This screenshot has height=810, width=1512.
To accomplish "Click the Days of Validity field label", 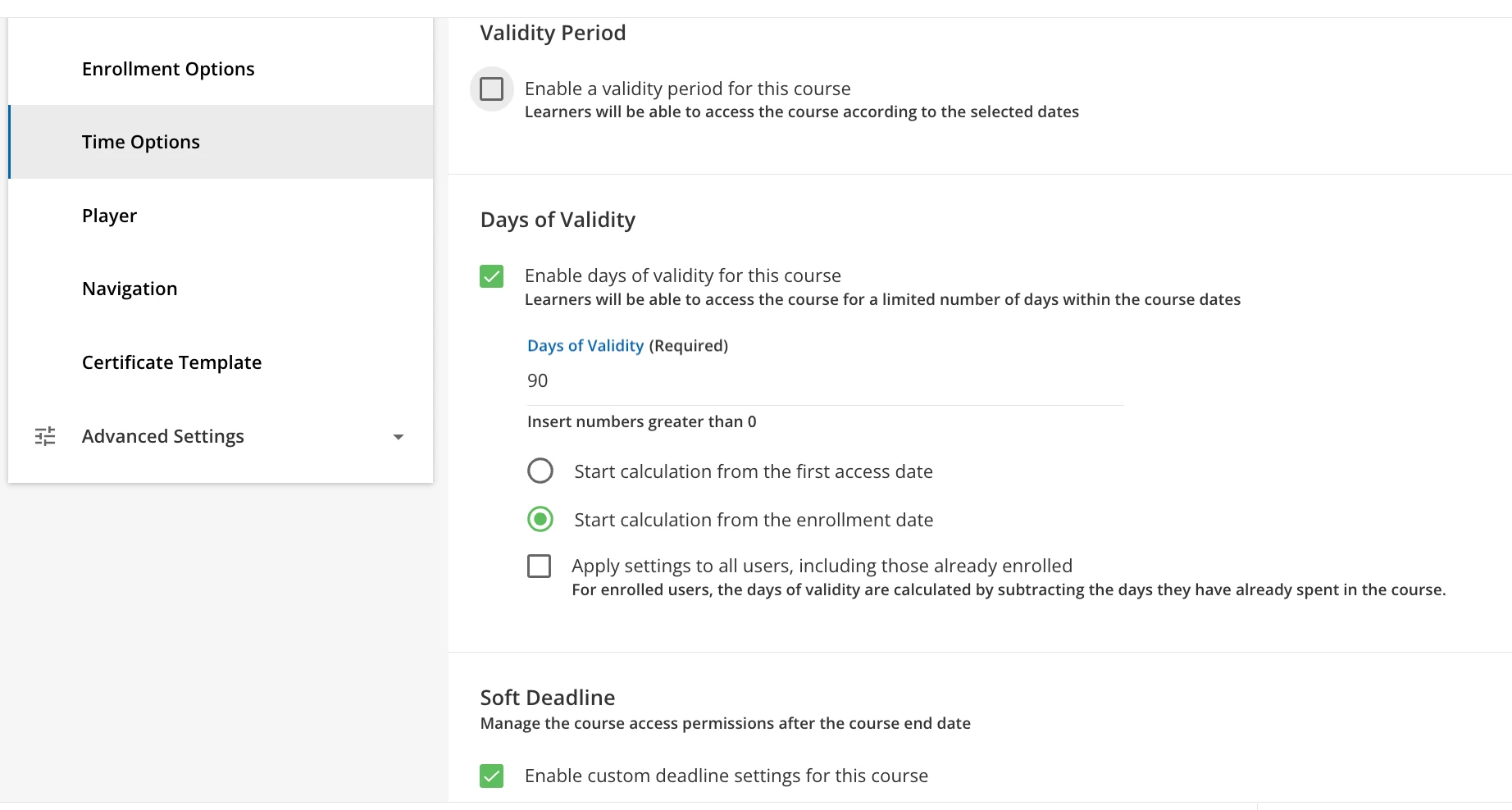I will [x=585, y=346].
